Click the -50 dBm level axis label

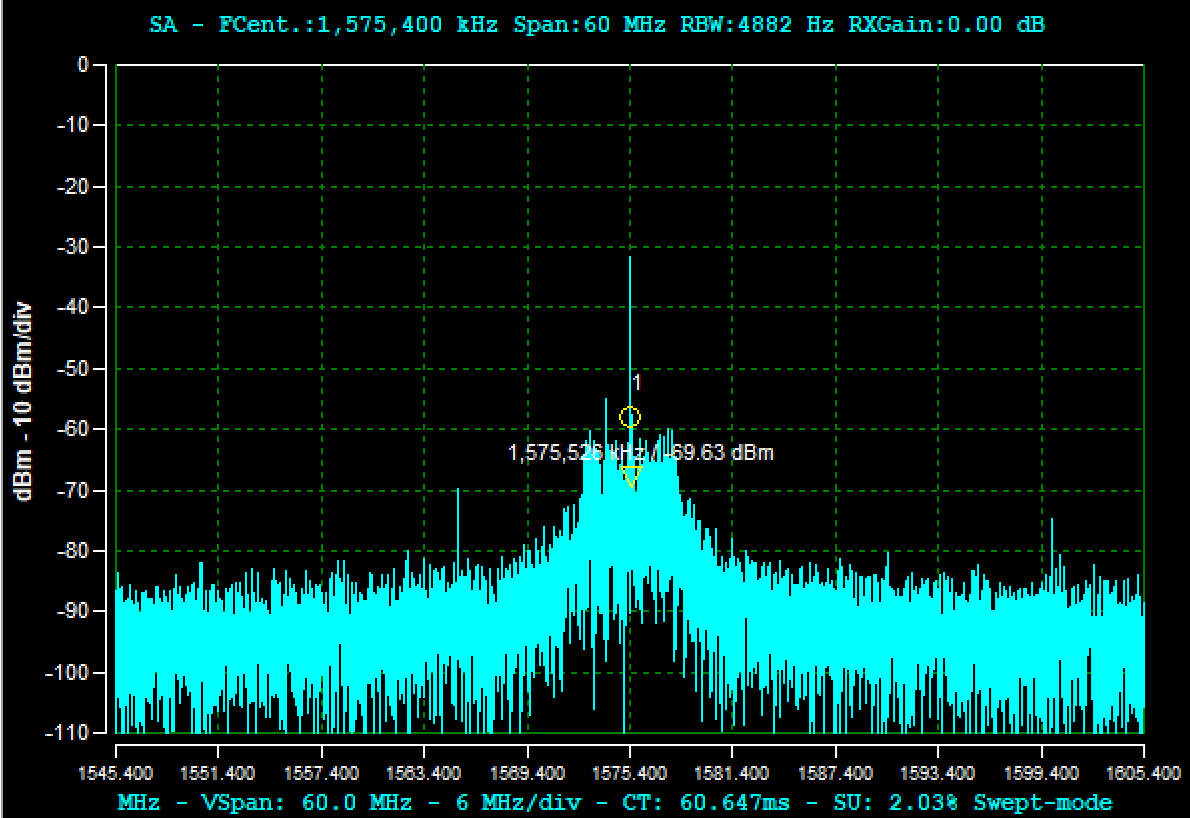74,369
